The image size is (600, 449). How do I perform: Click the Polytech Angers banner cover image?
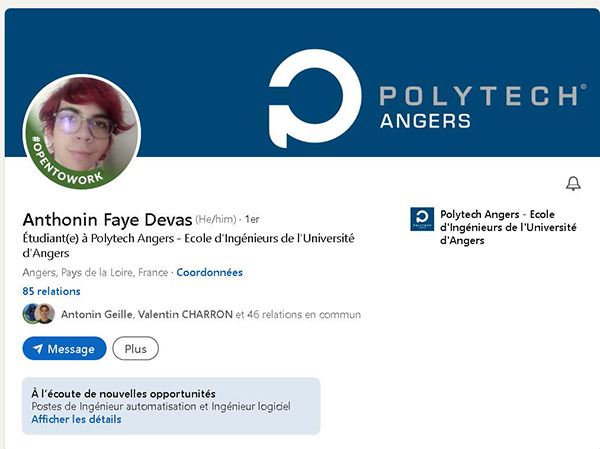302,82
